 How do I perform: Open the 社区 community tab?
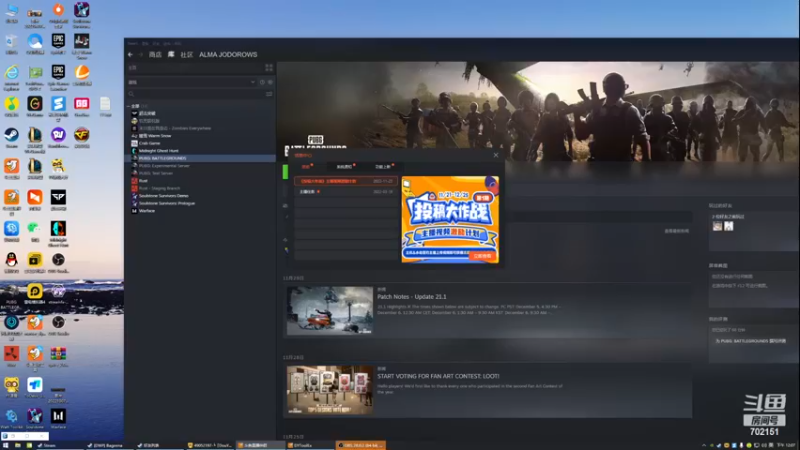pyautogui.click(x=187, y=55)
